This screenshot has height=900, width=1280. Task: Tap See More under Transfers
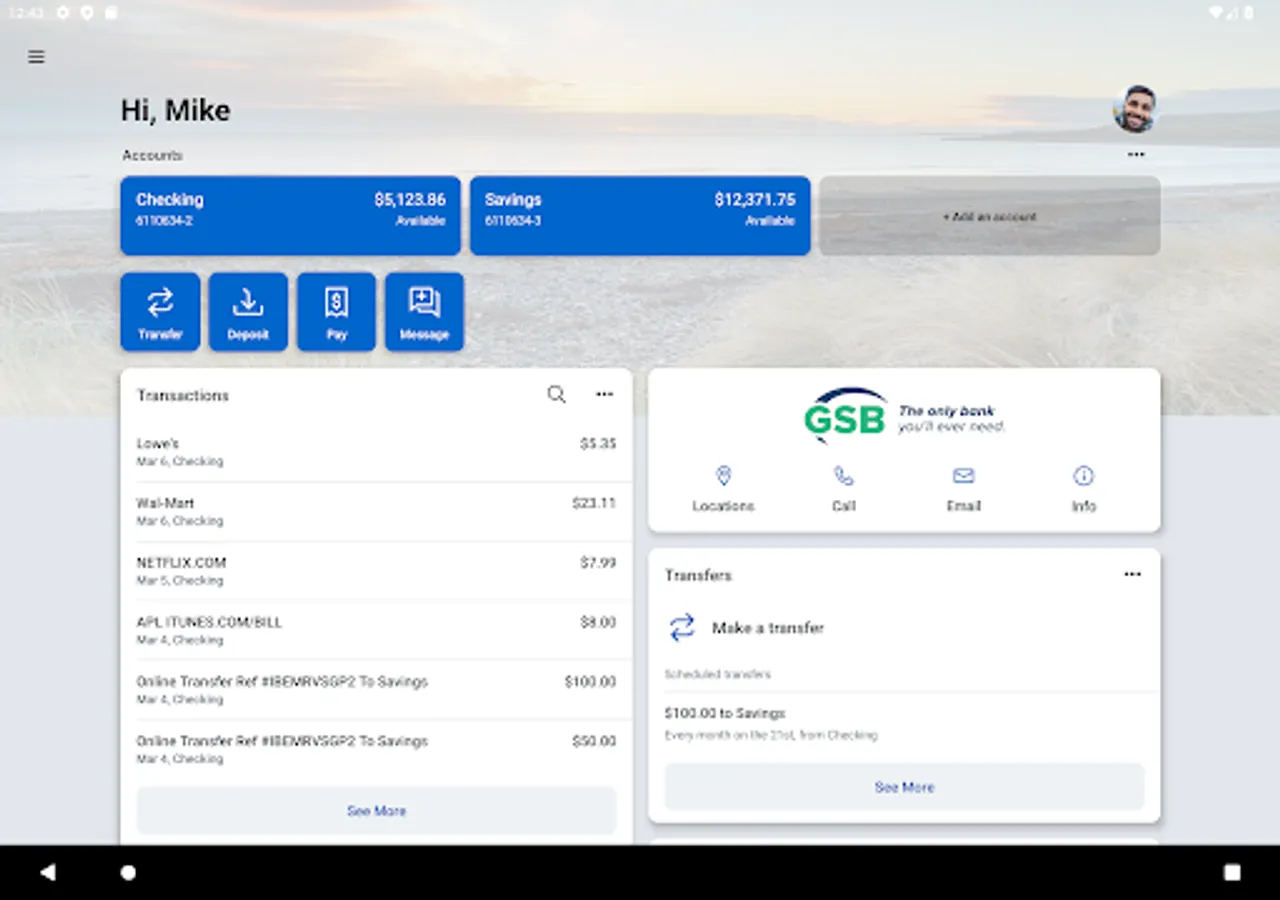click(905, 787)
